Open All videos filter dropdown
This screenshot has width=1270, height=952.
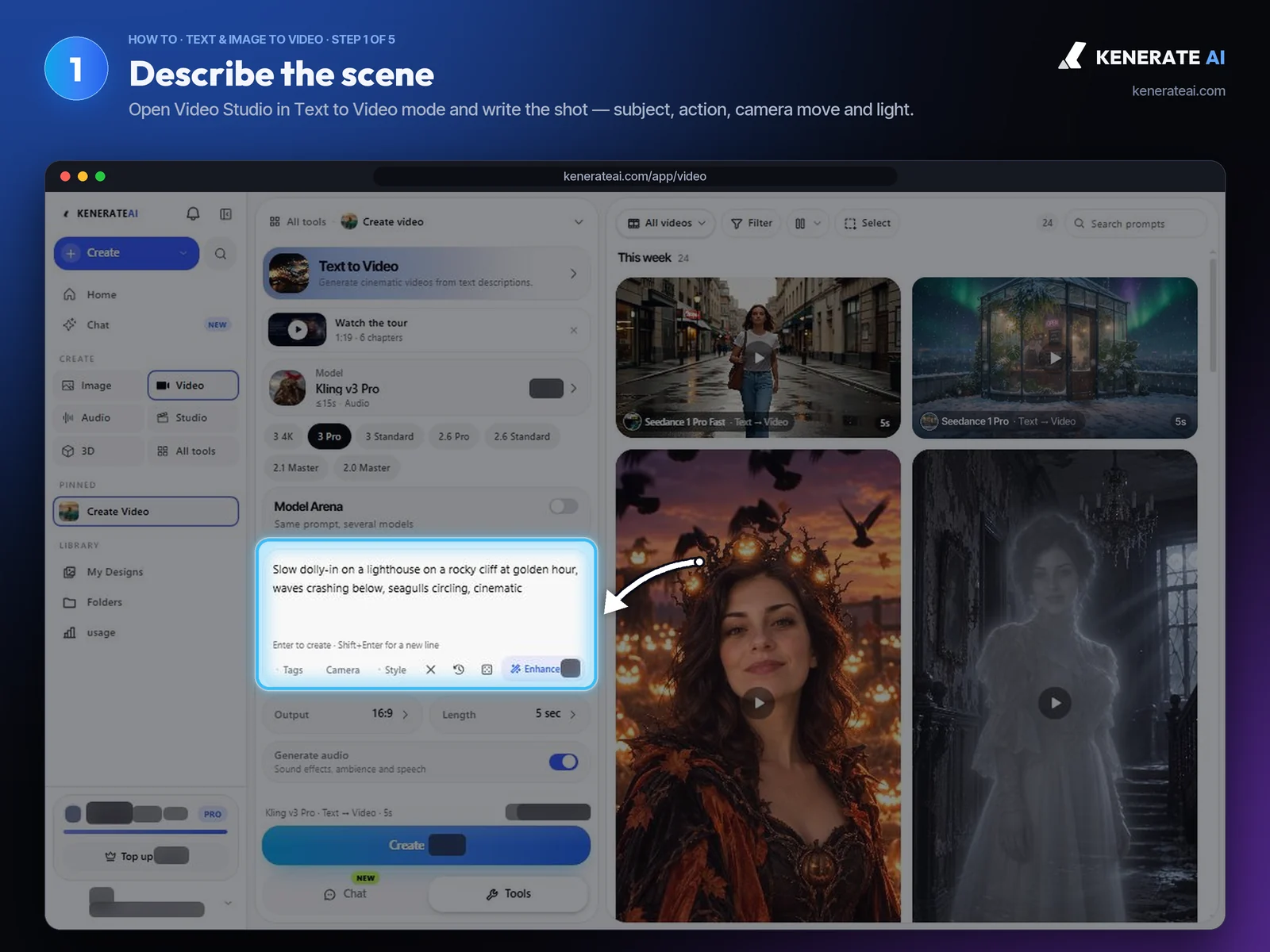[666, 224]
